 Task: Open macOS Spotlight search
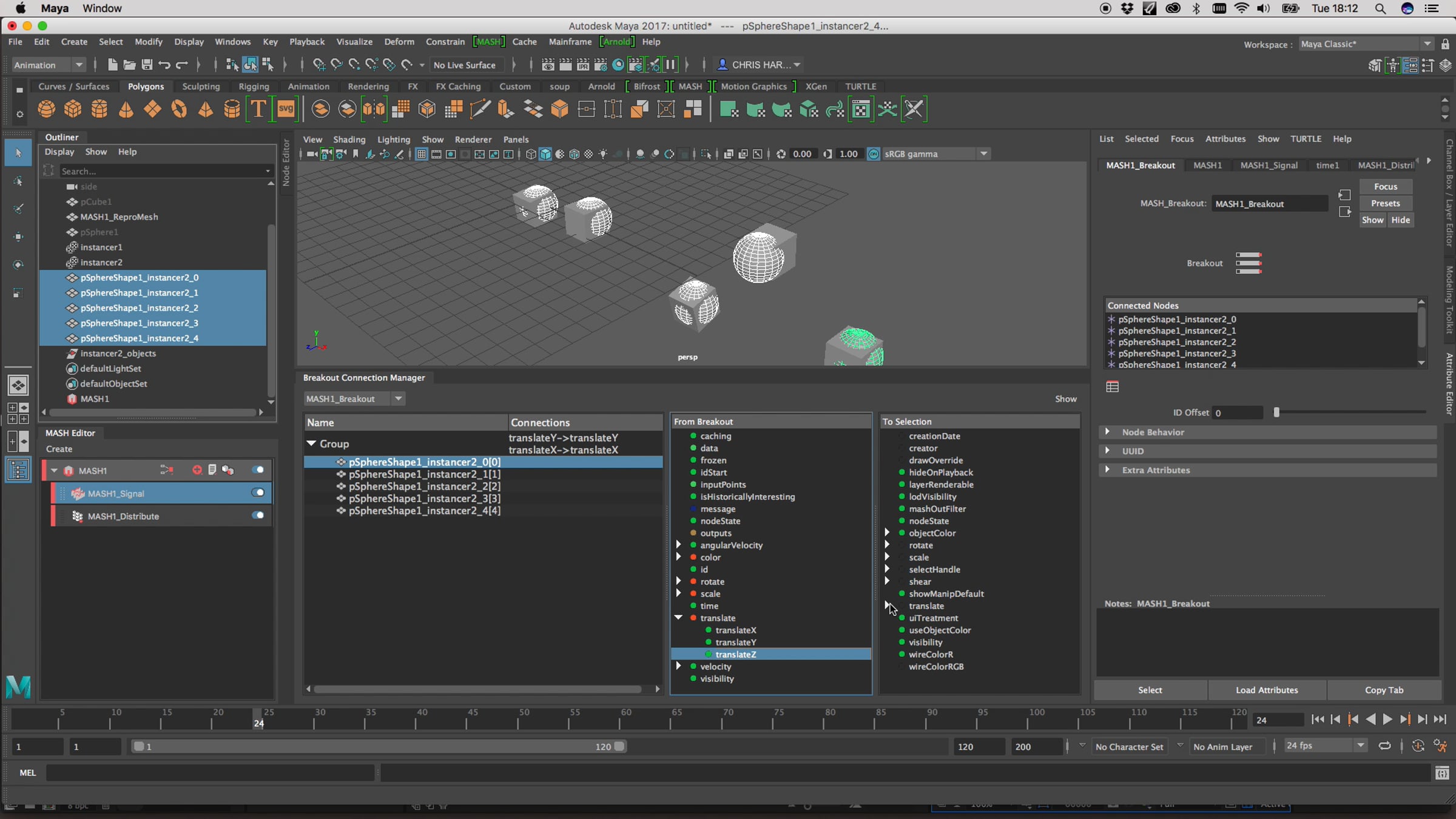(1380, 8)
